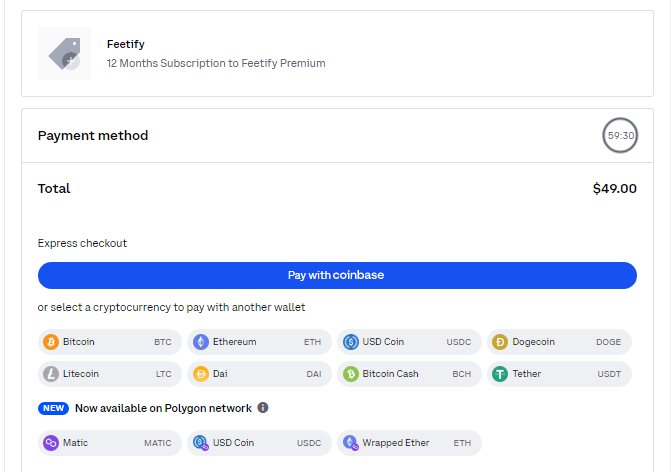Viewport: 671px width, 472px height.
Task: Click the Feetify product tag thumbnail
Action: 64,53
